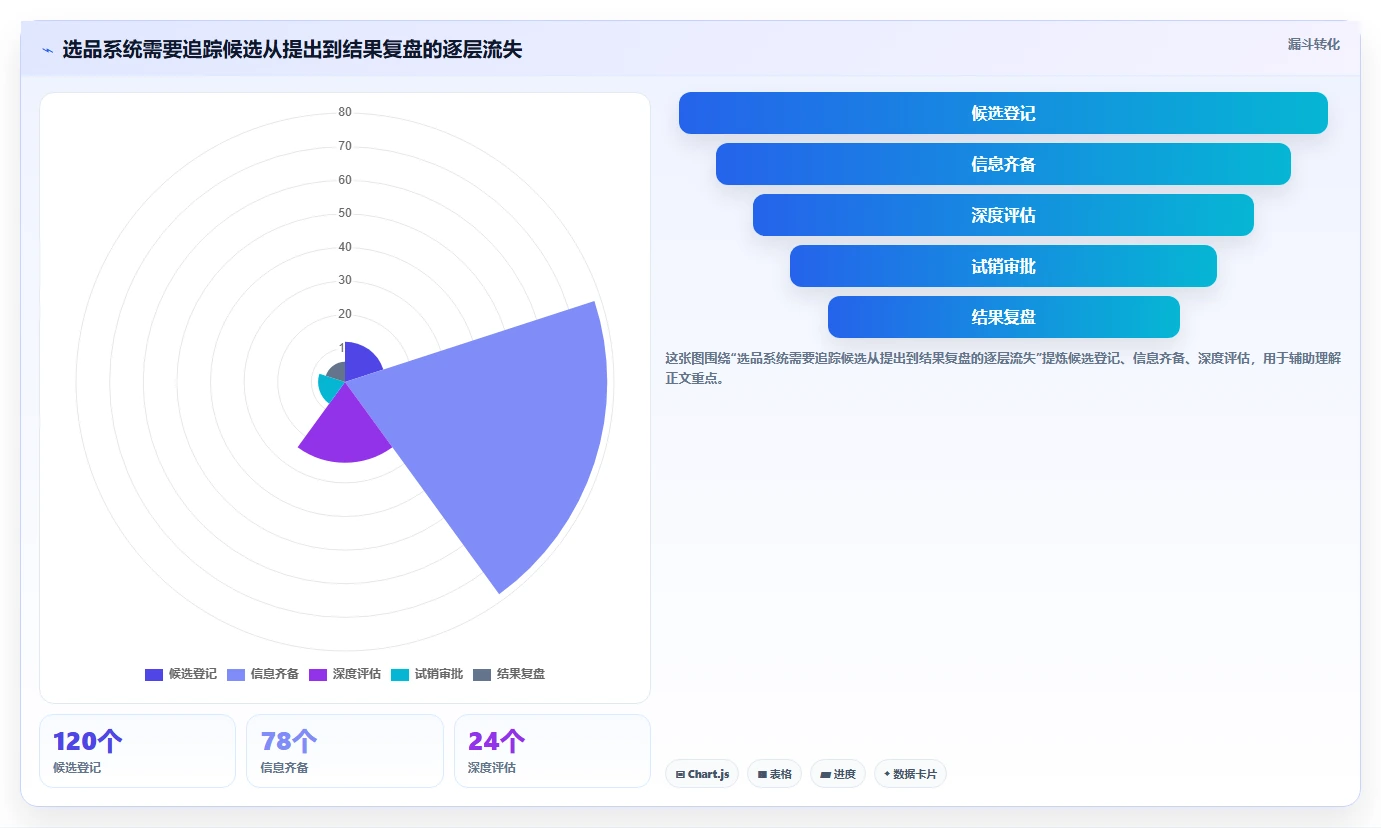
Task: Select the 候选登记 funnel stage bar
Action: [x=1003, y=113]
